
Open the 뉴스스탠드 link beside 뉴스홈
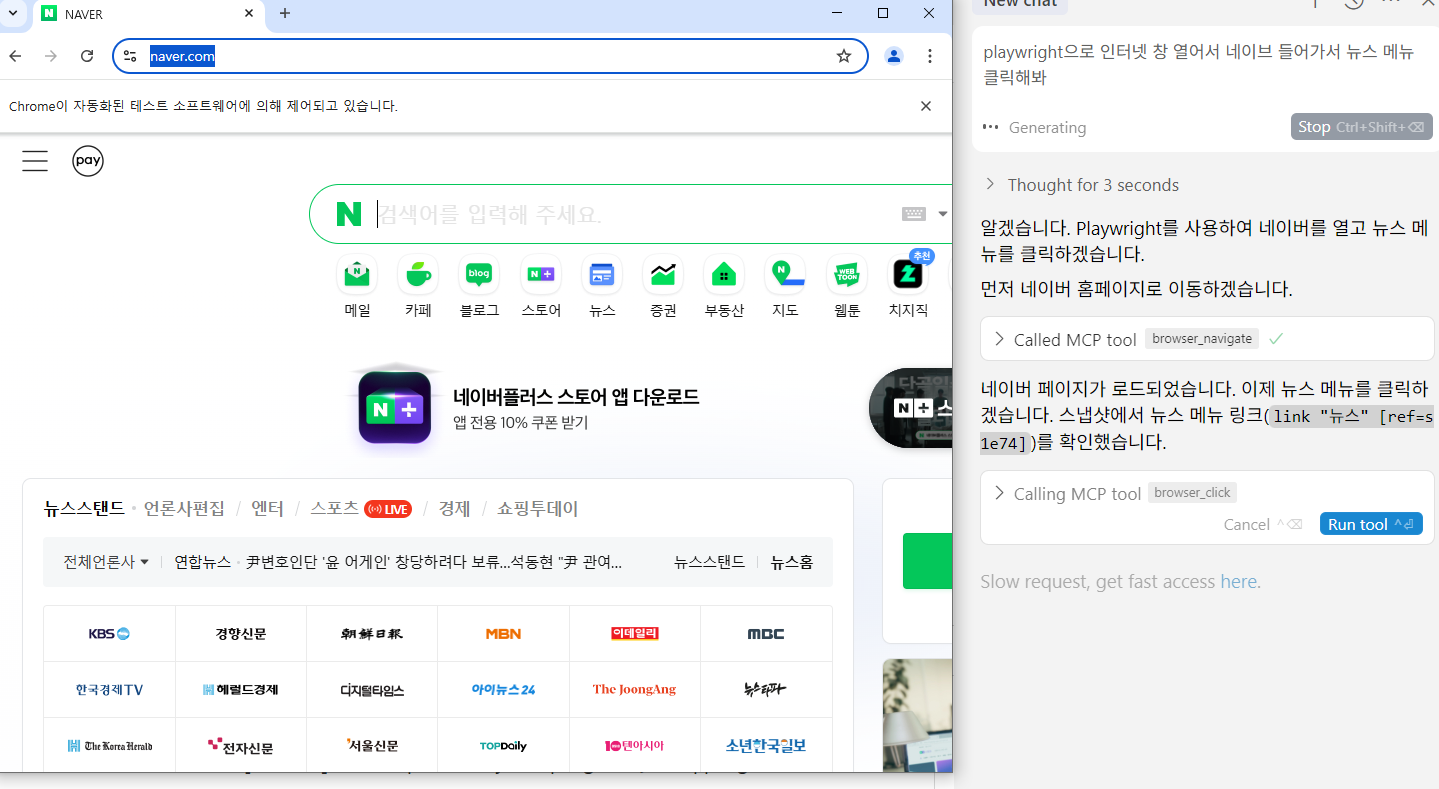click(x=709, y=562)
